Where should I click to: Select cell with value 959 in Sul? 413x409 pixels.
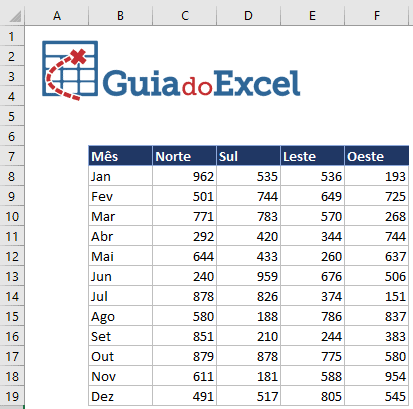click(x=248, y=276)
